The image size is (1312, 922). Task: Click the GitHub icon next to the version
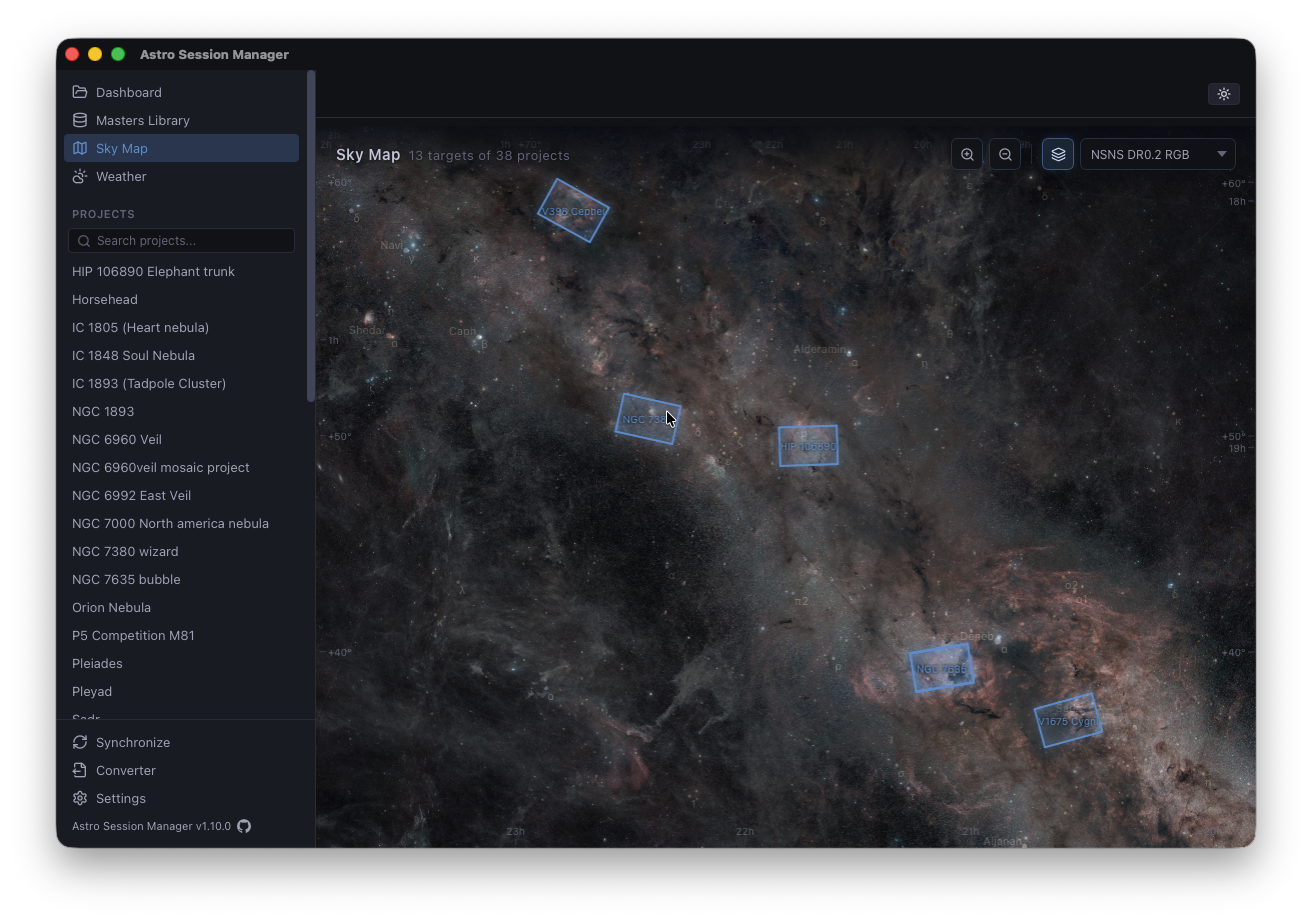244,826
